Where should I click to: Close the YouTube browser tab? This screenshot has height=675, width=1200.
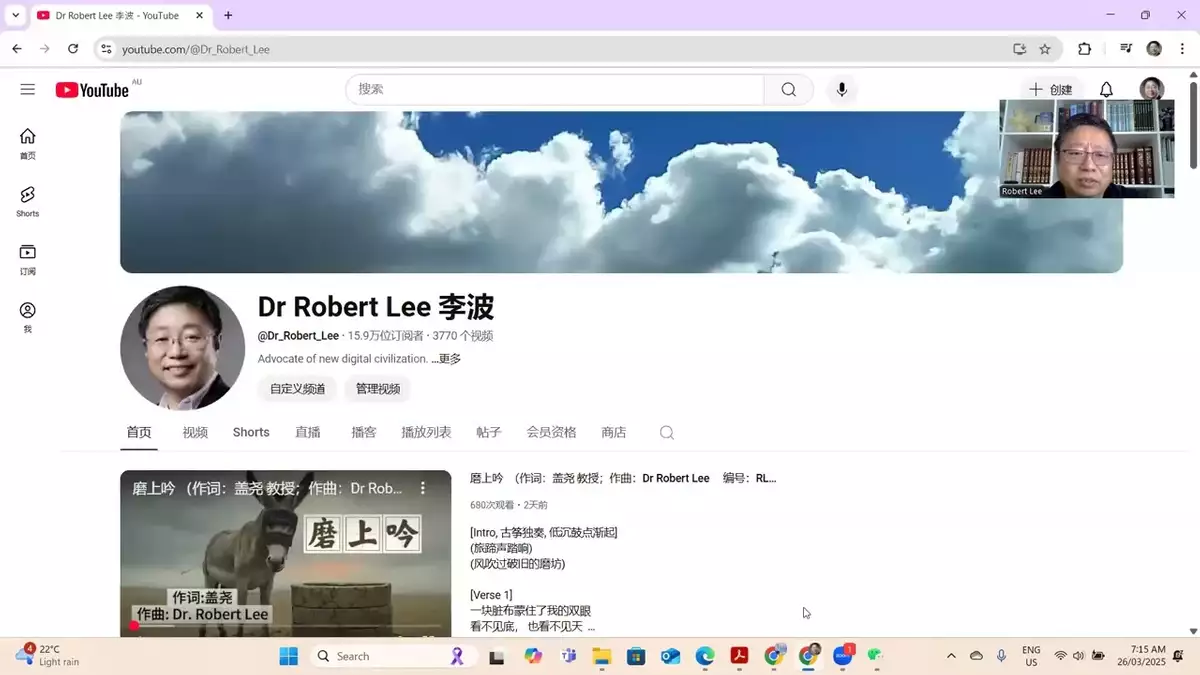199,15
